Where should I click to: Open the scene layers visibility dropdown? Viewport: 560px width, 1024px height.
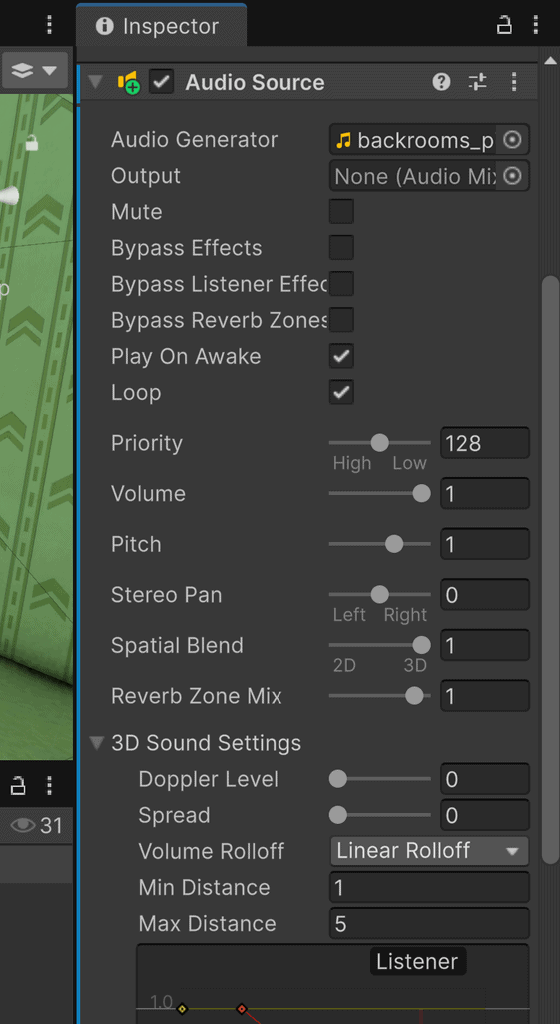(x=34, y=70)
